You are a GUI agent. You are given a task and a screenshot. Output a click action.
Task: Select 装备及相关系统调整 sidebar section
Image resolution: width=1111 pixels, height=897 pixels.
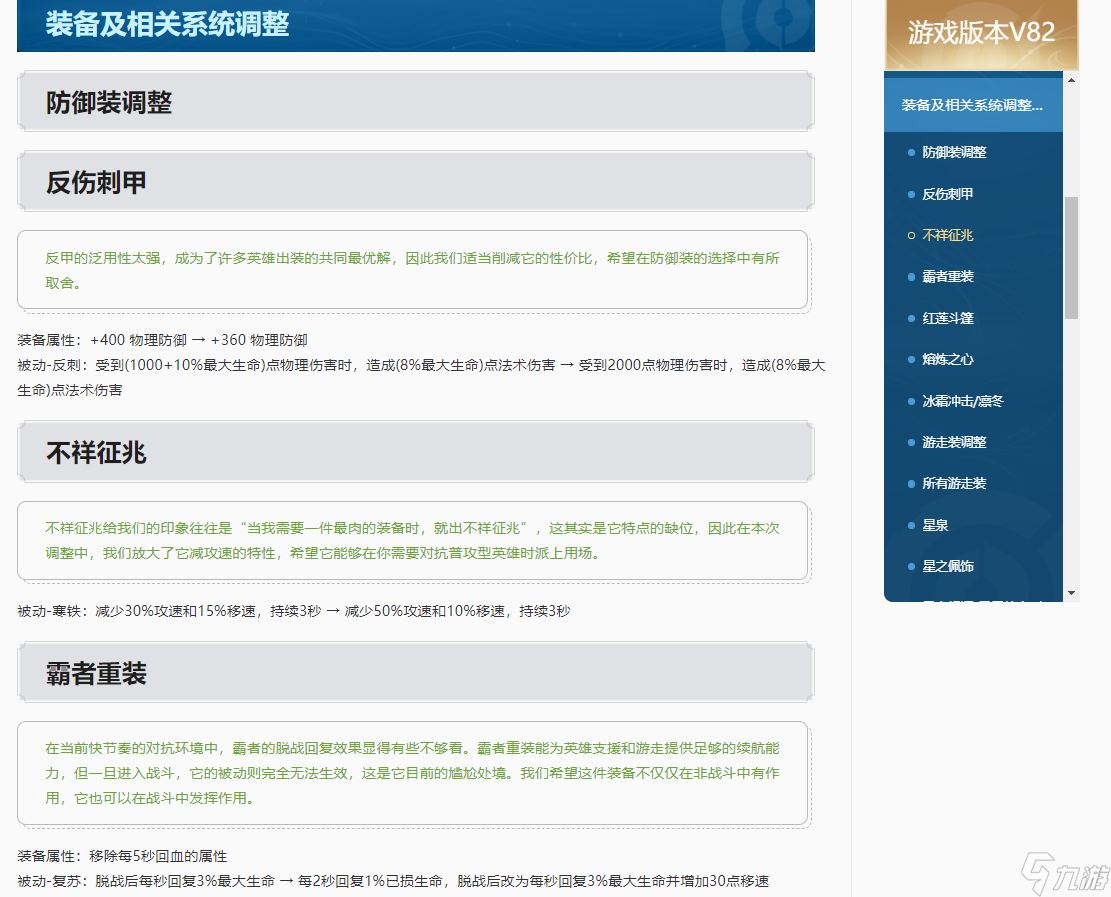click(x=972, y=105)
